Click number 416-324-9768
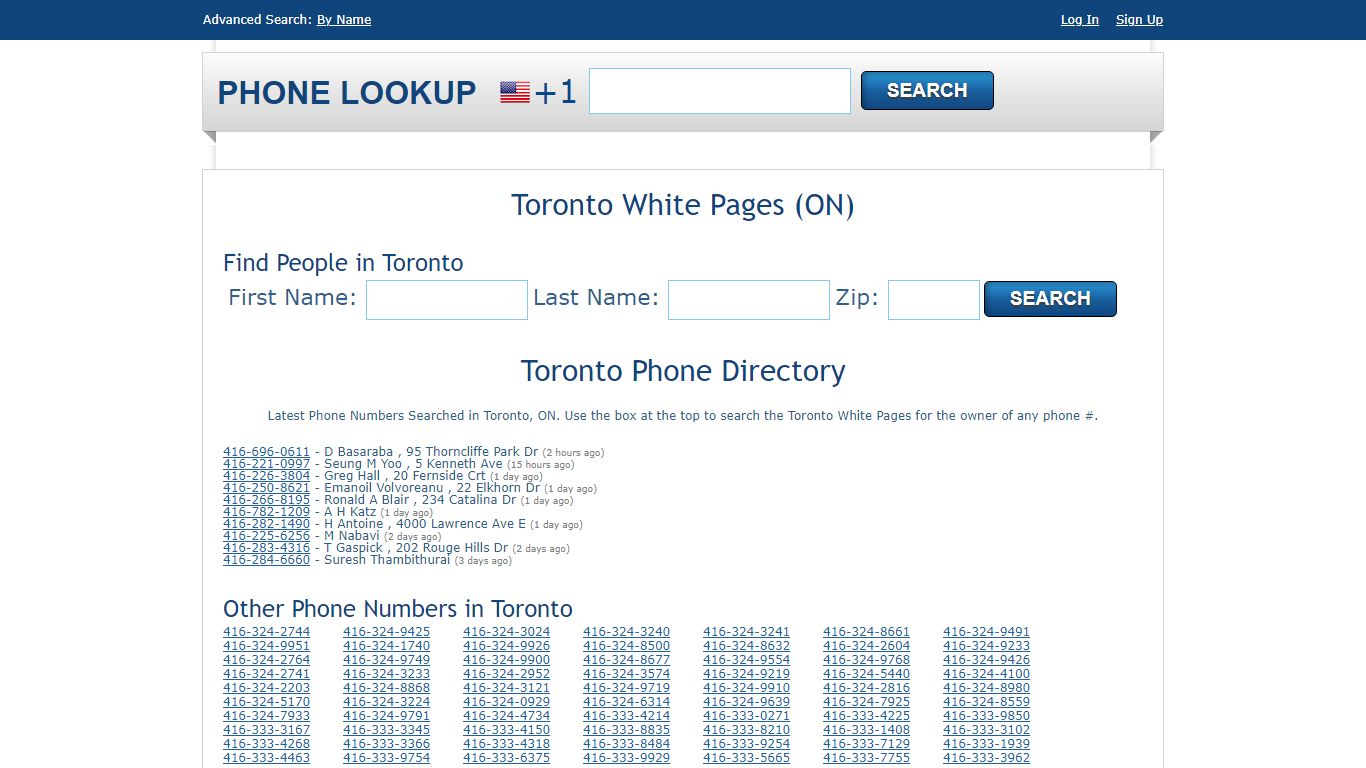The image size is (1366, 768). (x=867, y=660)
